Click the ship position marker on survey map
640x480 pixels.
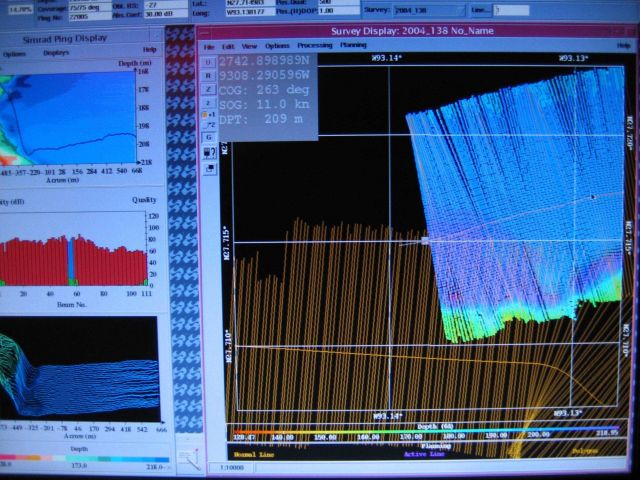pos(425,241)
